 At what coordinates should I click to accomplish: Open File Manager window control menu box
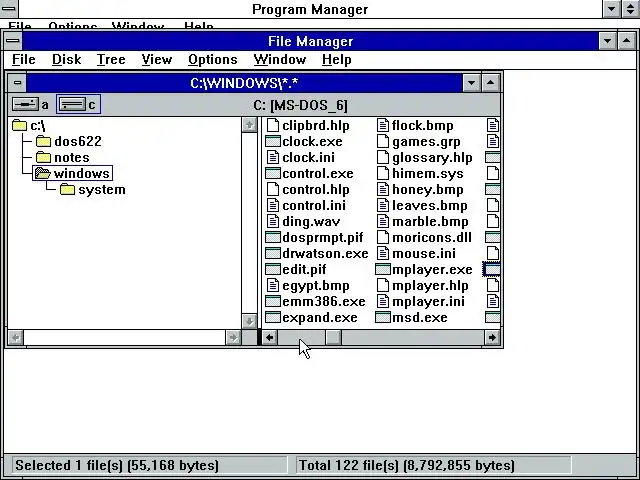[x=13, y=41]
